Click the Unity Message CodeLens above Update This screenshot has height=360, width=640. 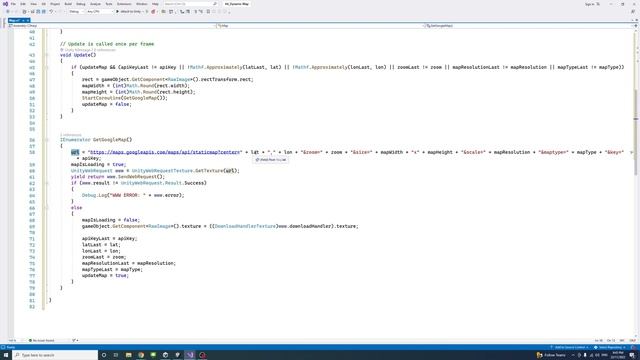(x=88, y=50)
